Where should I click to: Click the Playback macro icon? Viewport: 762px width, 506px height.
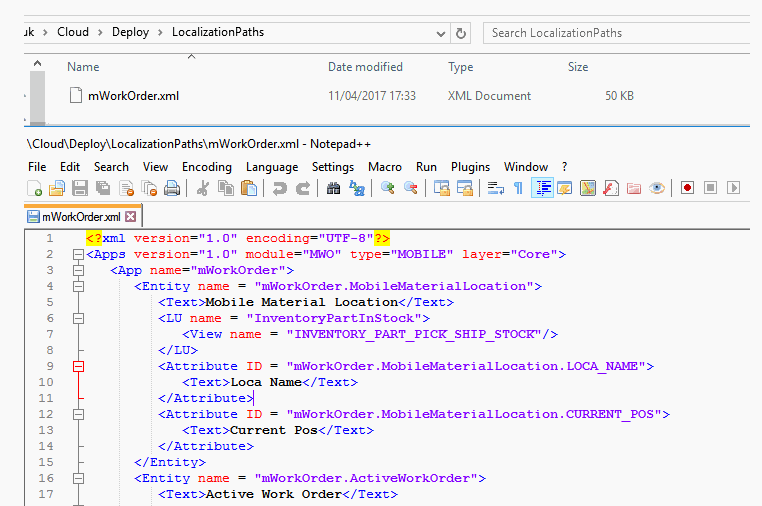(734, 188)
